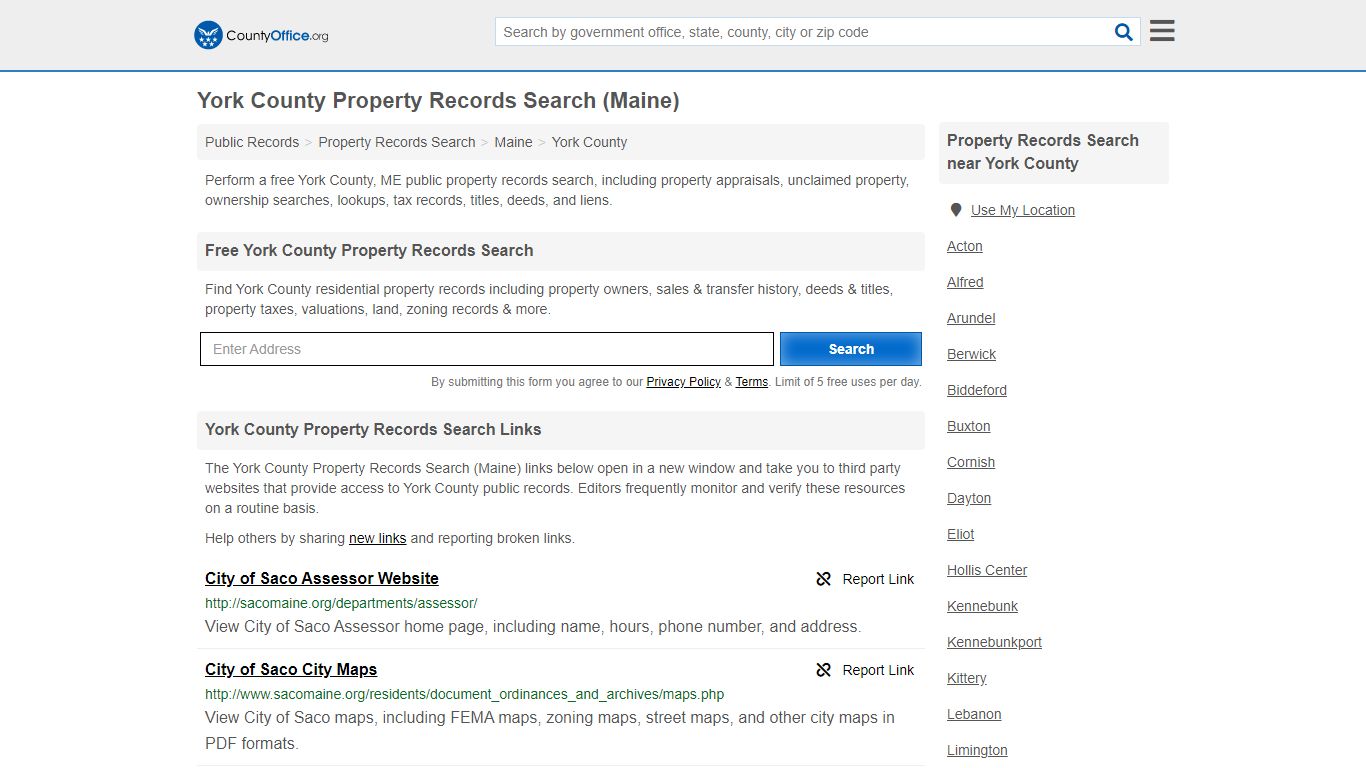This screenshot has width=1366, height=768.
Task: Open the Terms link
Action: [x=752, y=382]
